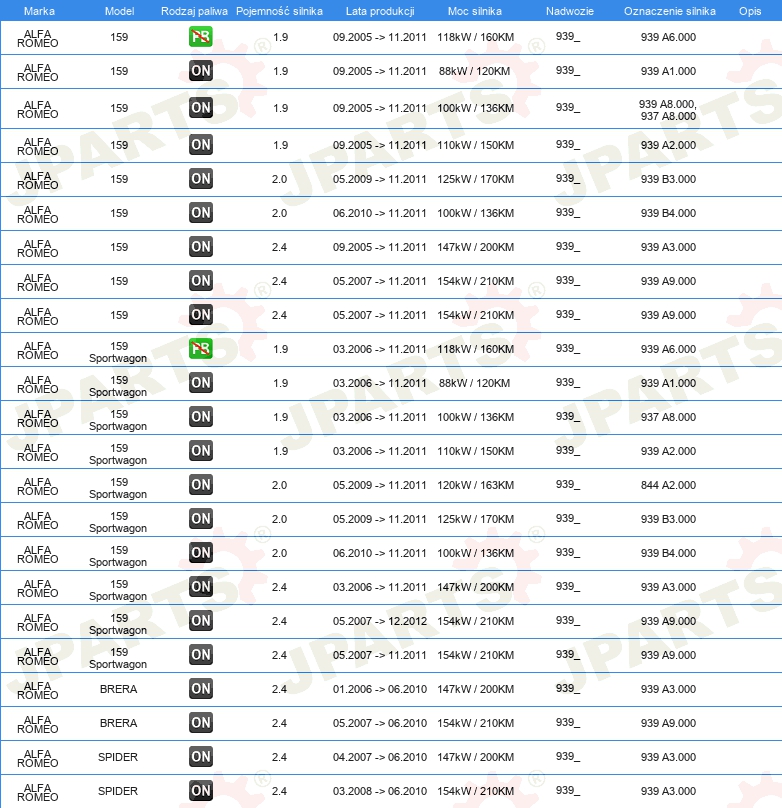Image resolution: width=782 pixels, height=808 pixels.
Task: Click ON icon in the 939 A8.000, 937 A8.000 row
Action: coord(201,108)
